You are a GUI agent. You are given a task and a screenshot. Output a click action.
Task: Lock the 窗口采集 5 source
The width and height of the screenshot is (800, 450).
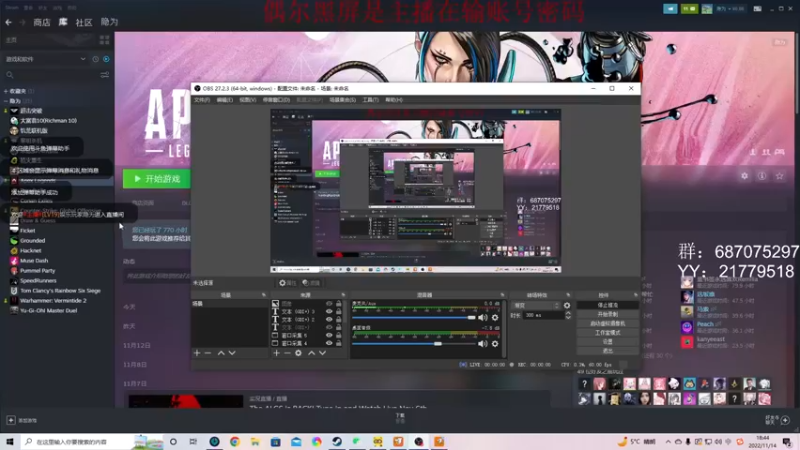[338, 335]
